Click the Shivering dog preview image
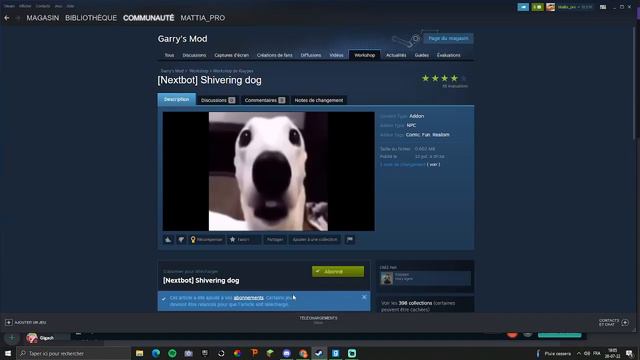640x360 pixels. click(269, 171)
